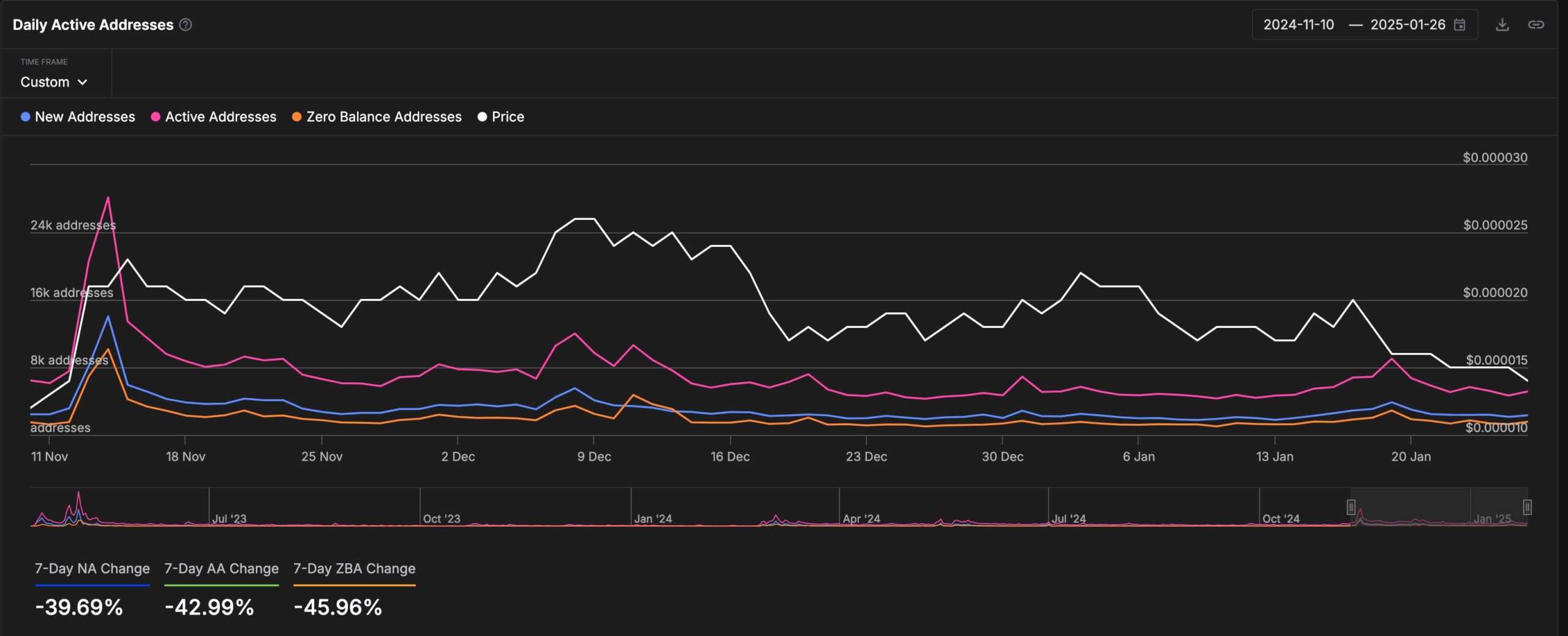Click the 20 Jan axis label
The height and width of the screenshot is (636, 1568).
click(x=1411, y=456)
